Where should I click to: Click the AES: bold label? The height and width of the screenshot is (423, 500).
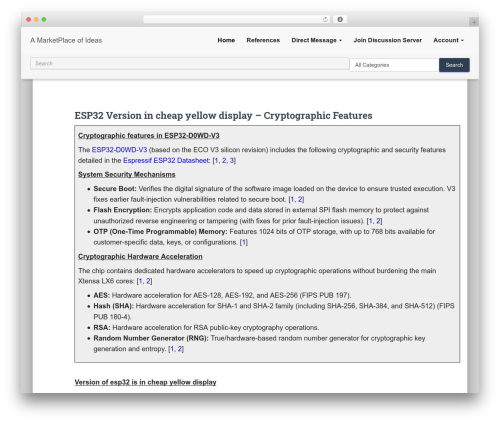click(x=102, y=295)
